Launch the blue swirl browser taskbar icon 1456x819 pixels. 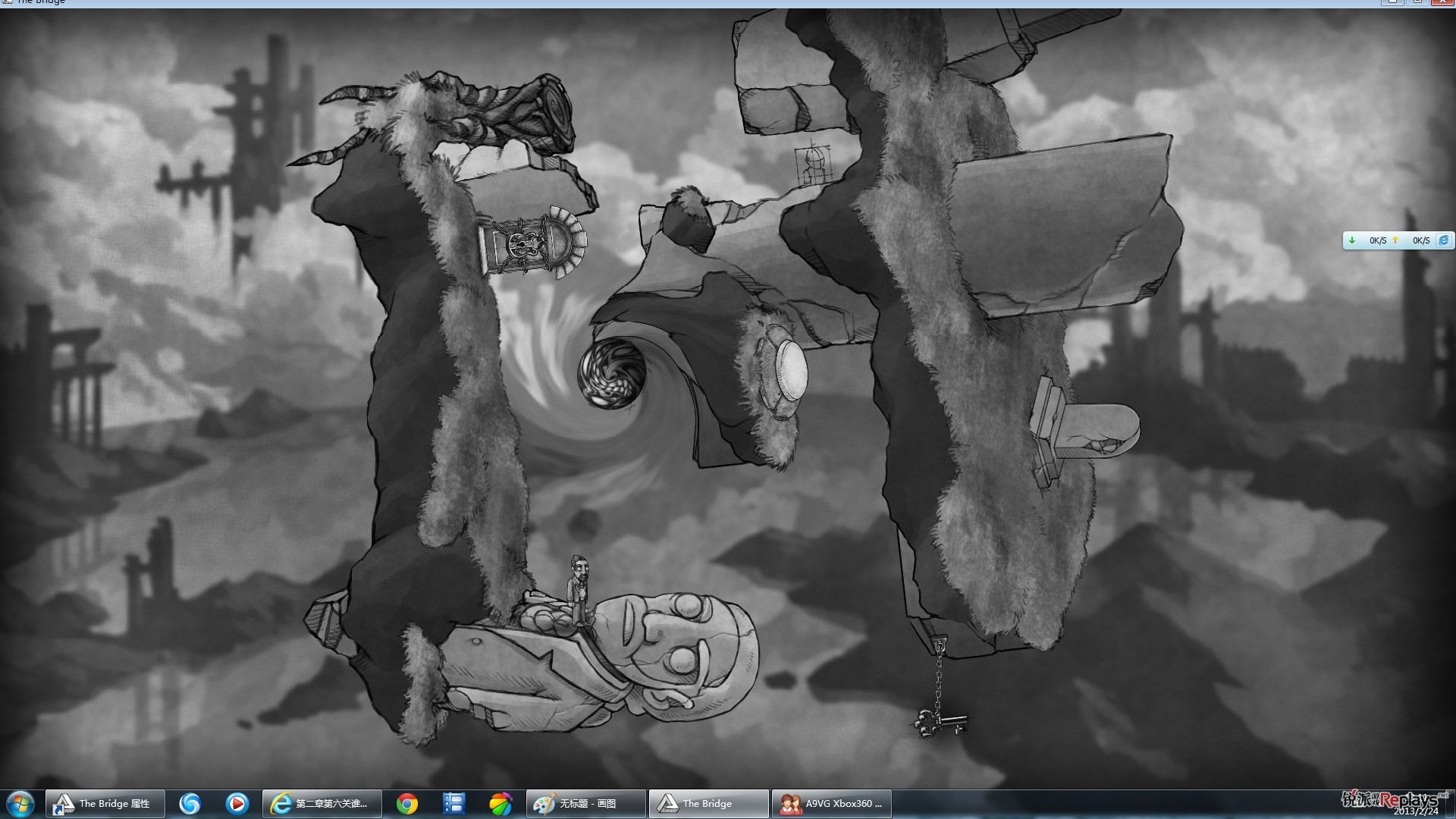190,804
